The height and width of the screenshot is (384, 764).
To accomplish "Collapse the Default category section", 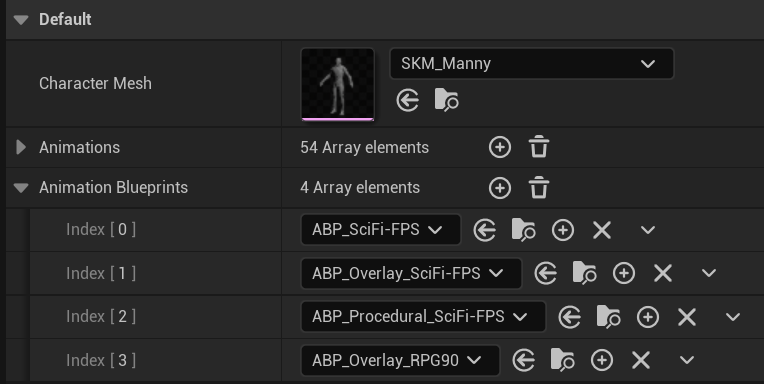I will 21,20.
